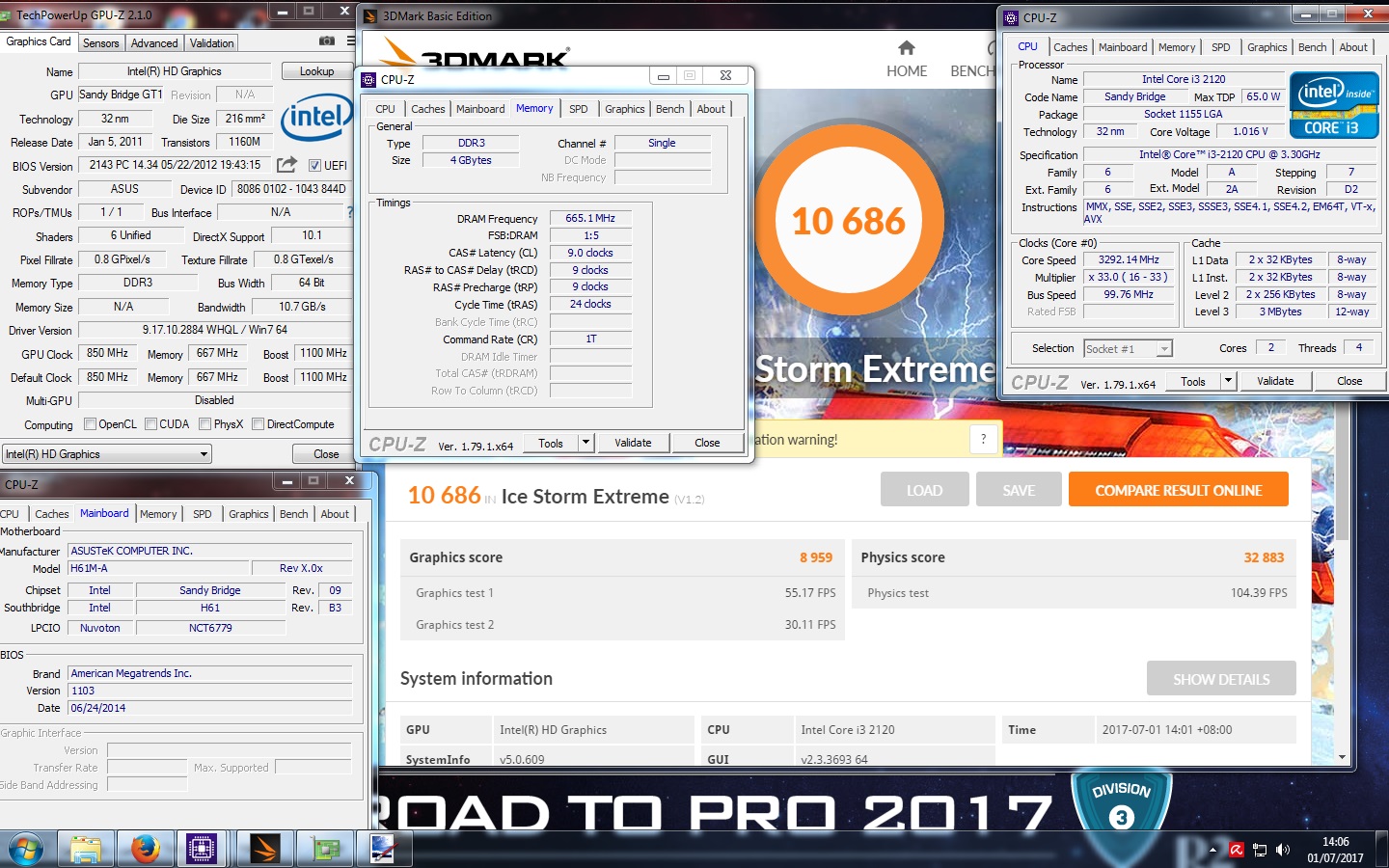Click the Save button in 3DMark
Viewport: 1389px width, 868px height.
pyautogui.click(x=1018, y=490)
